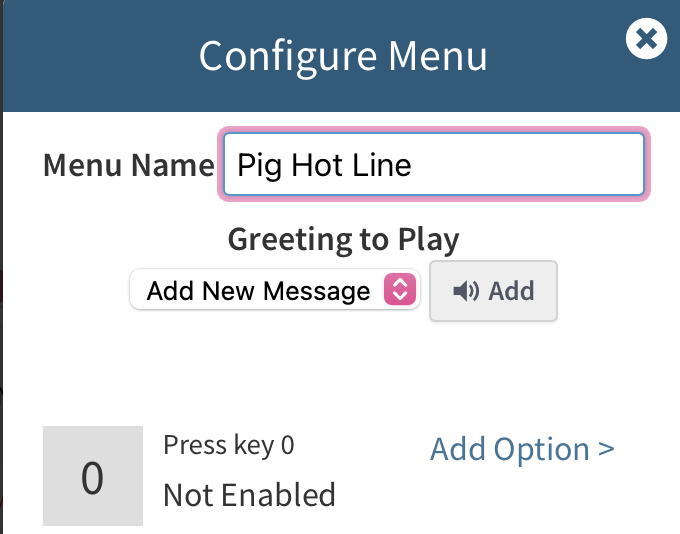Click the Menu Name label
Screen dimensions: 680x534
128,165
